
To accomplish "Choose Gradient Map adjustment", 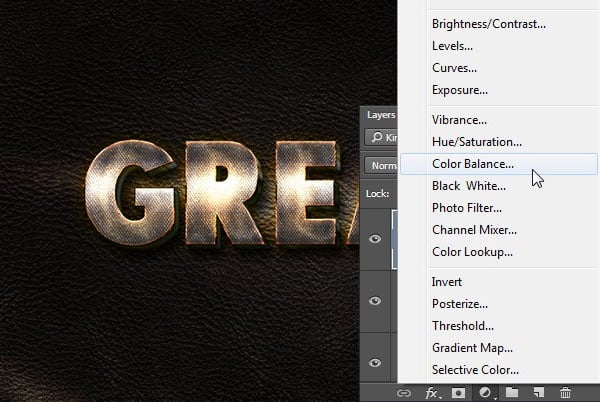I will pyautogui.click(x=472, y=348).
